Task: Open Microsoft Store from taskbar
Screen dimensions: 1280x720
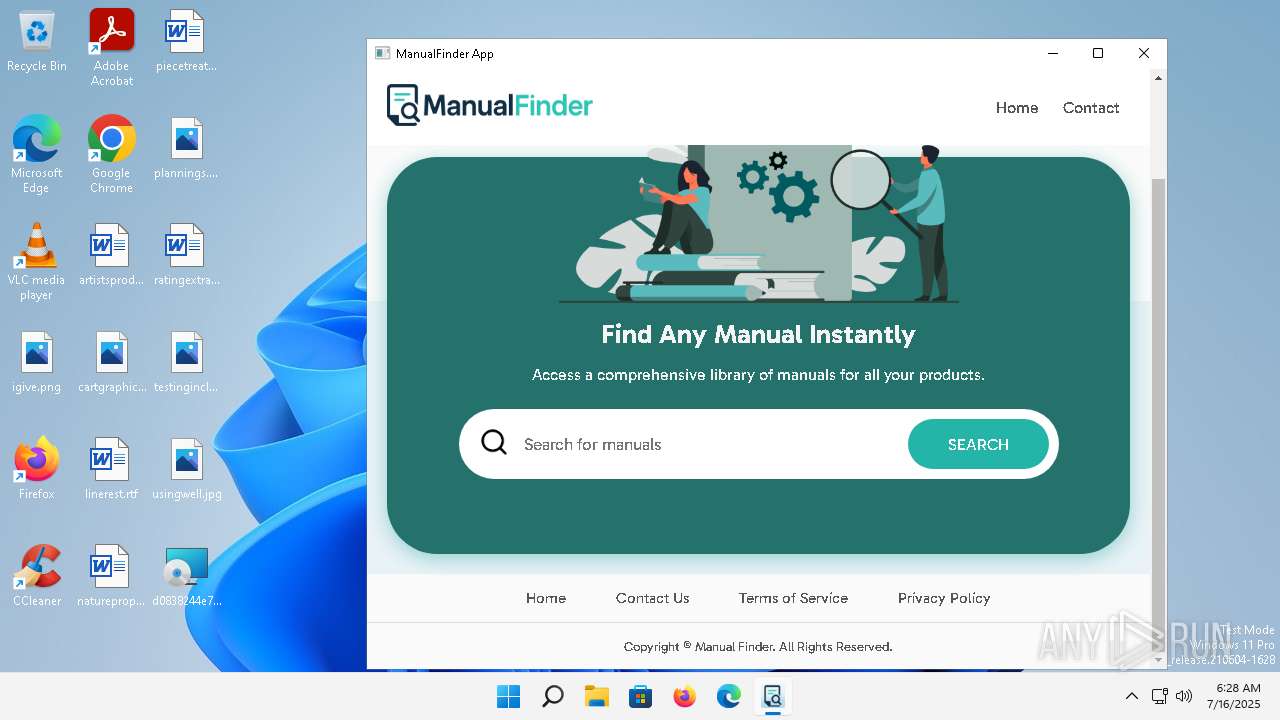Action: click(640, 696)
